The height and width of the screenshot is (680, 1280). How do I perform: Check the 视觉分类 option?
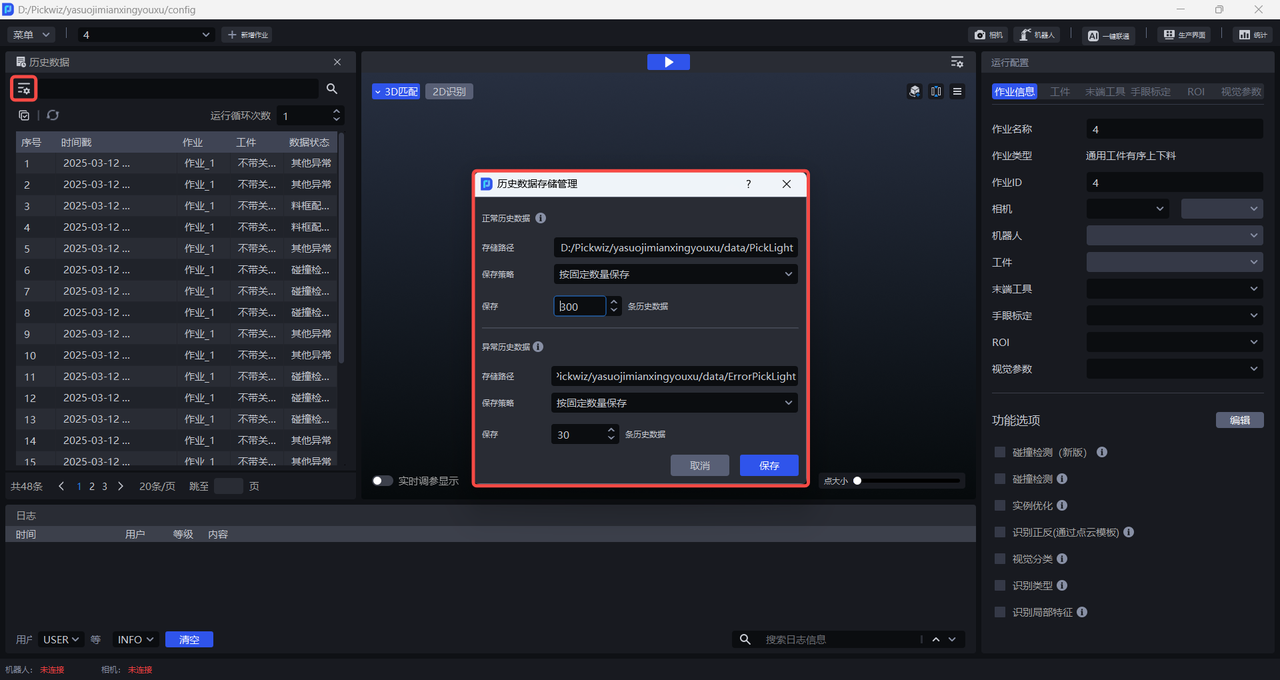[1000, 559]
